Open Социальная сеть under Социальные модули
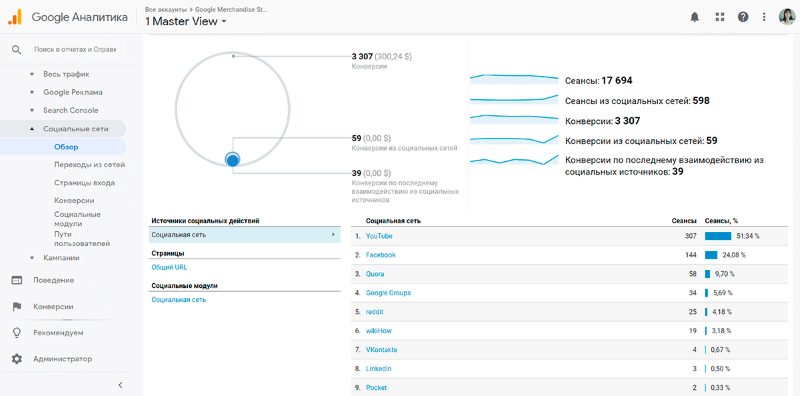Screen dimensions: 800x396 click(179, 300)
